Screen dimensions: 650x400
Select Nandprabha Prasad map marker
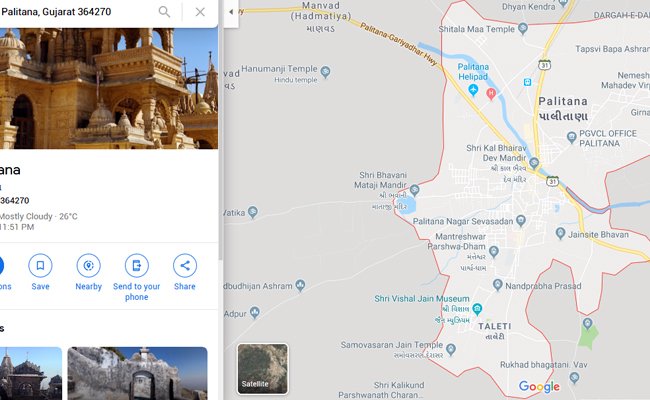tap(498, 284)
